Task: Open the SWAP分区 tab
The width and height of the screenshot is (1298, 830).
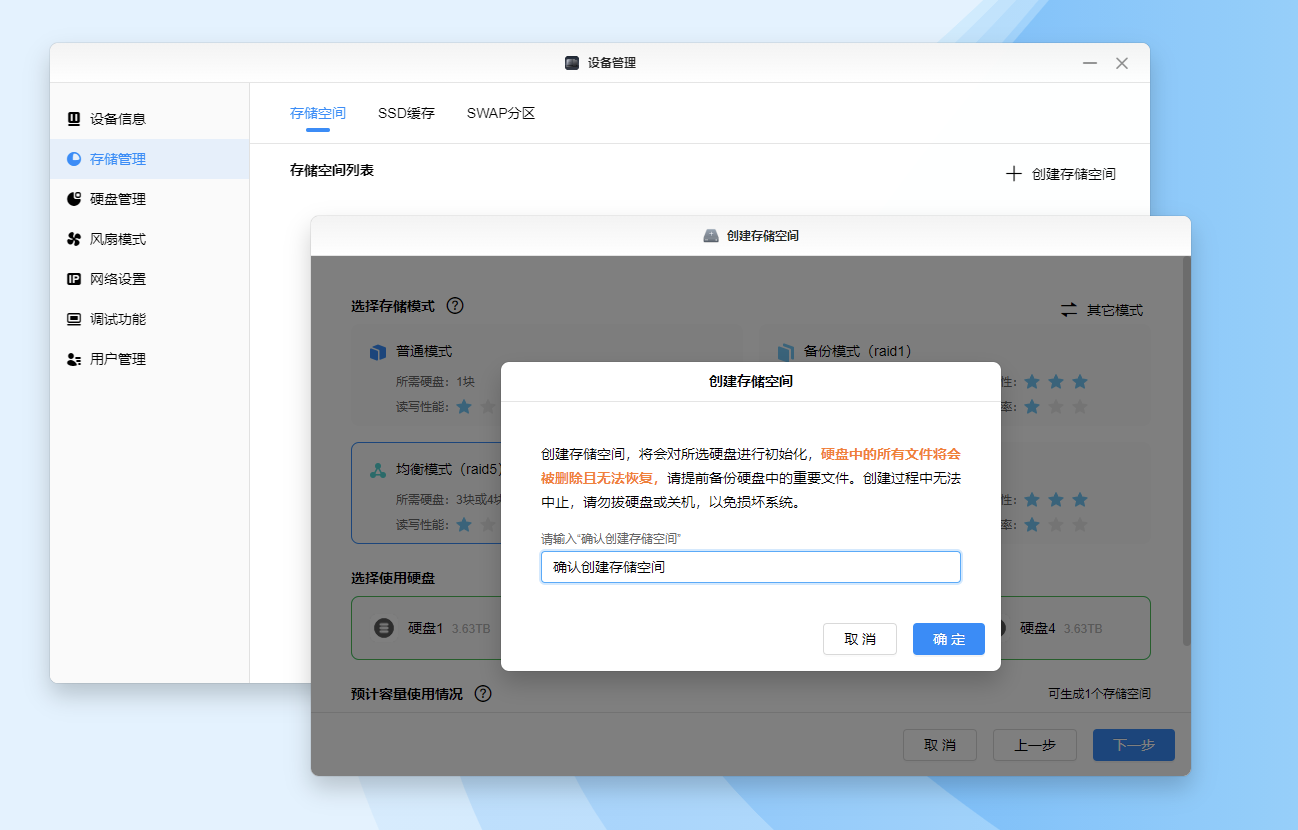Action: [501, 114]
